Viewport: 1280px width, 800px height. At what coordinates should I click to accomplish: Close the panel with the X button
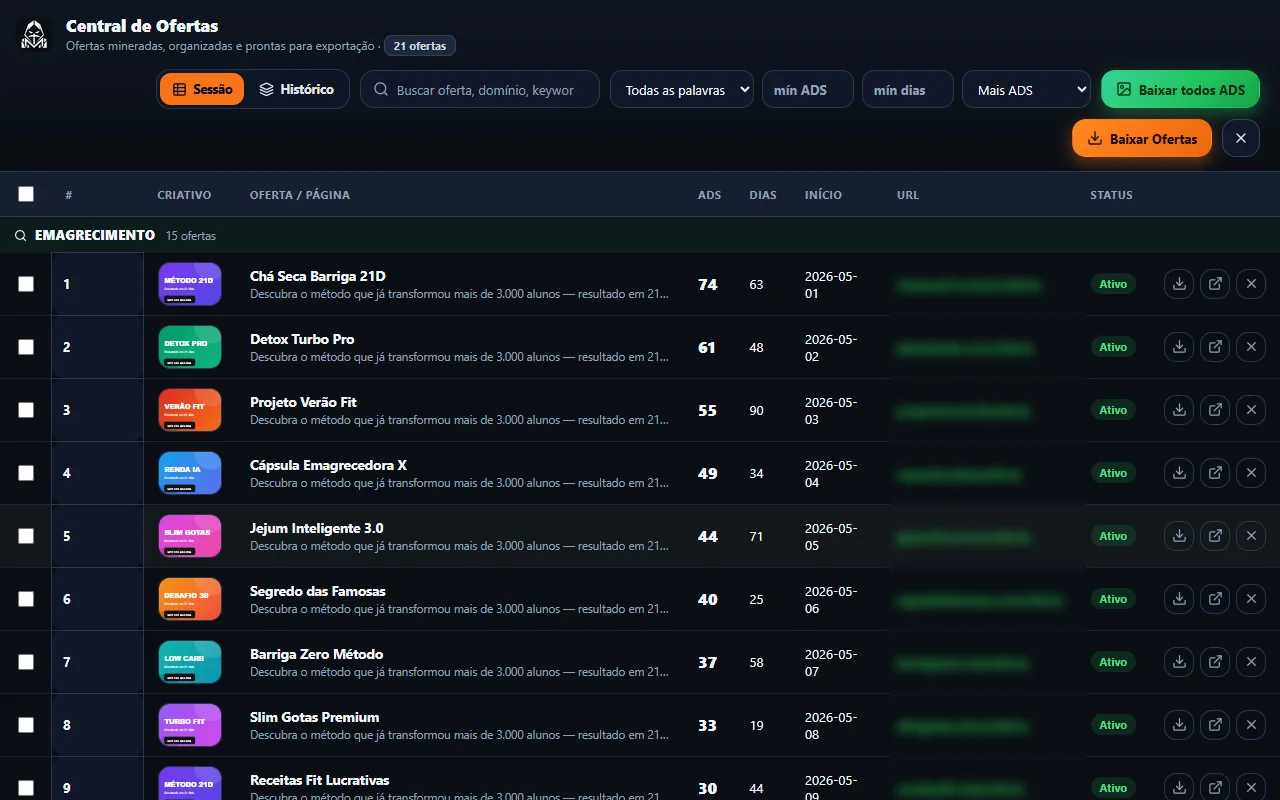point(1241,138)
